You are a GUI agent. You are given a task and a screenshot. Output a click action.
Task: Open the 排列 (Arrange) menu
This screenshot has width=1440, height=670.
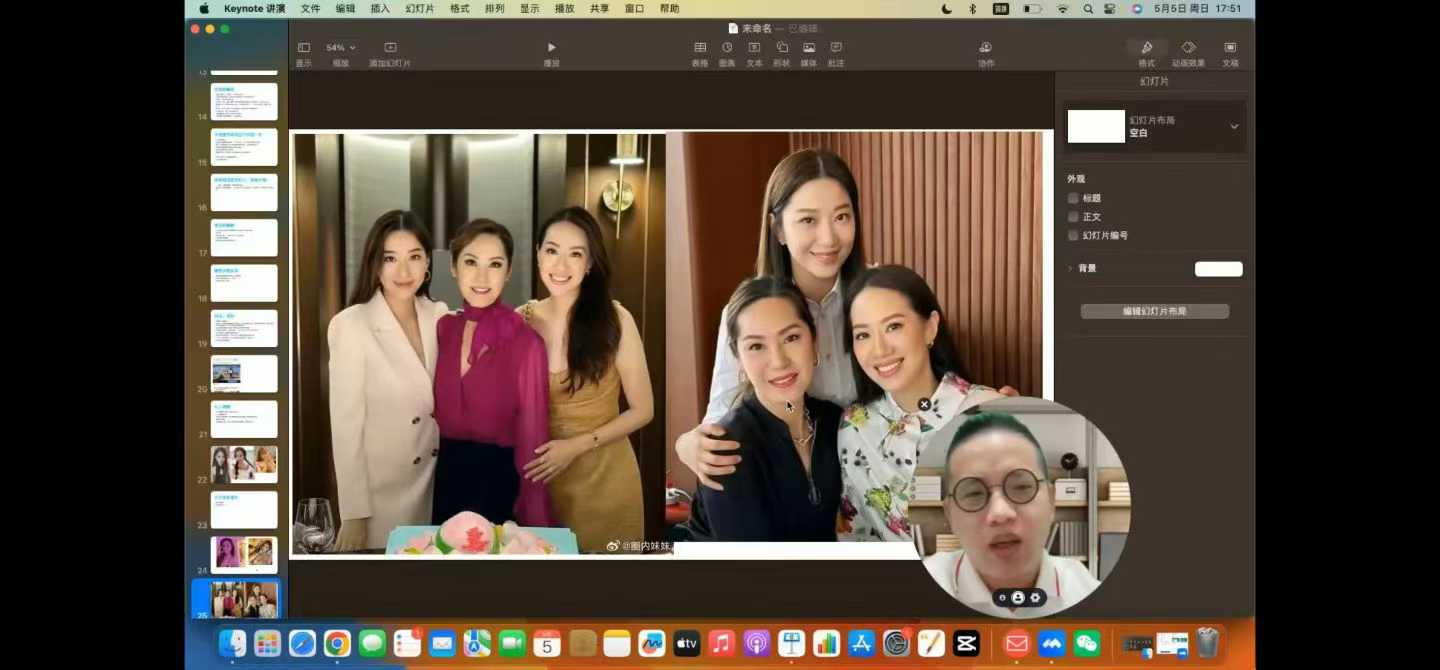[x=494, y=9]
